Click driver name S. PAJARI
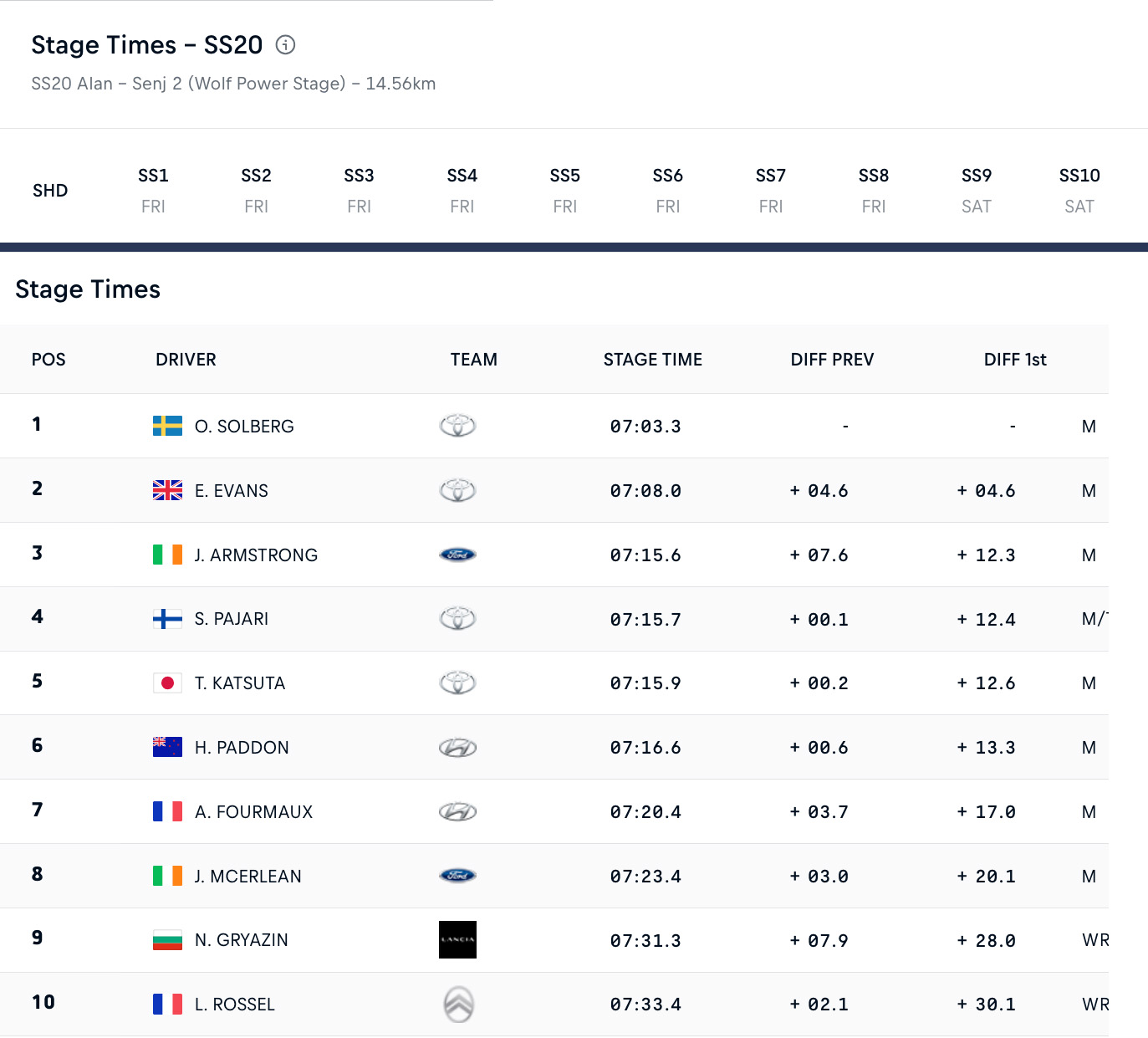This screenshot has height=1038, width=1148. (232, 619)
